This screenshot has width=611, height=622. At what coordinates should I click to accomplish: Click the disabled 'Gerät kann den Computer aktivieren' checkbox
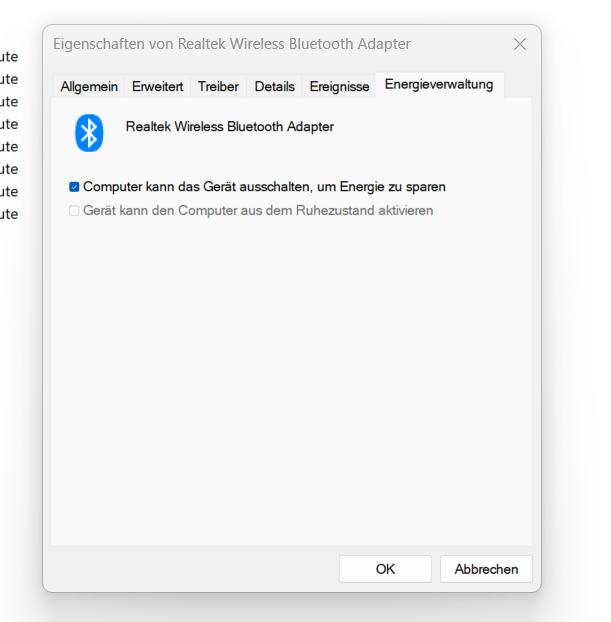74,210
